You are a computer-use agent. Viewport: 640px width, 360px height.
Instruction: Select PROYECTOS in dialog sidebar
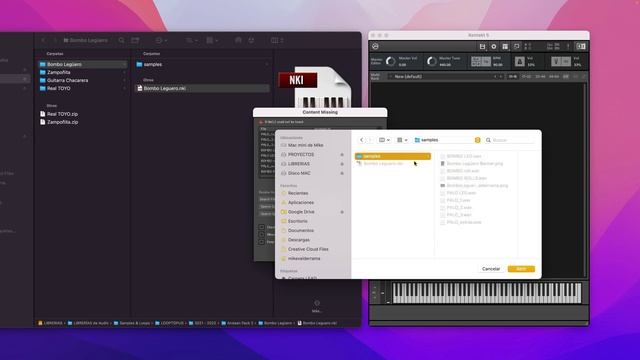(x=301, y=155)
